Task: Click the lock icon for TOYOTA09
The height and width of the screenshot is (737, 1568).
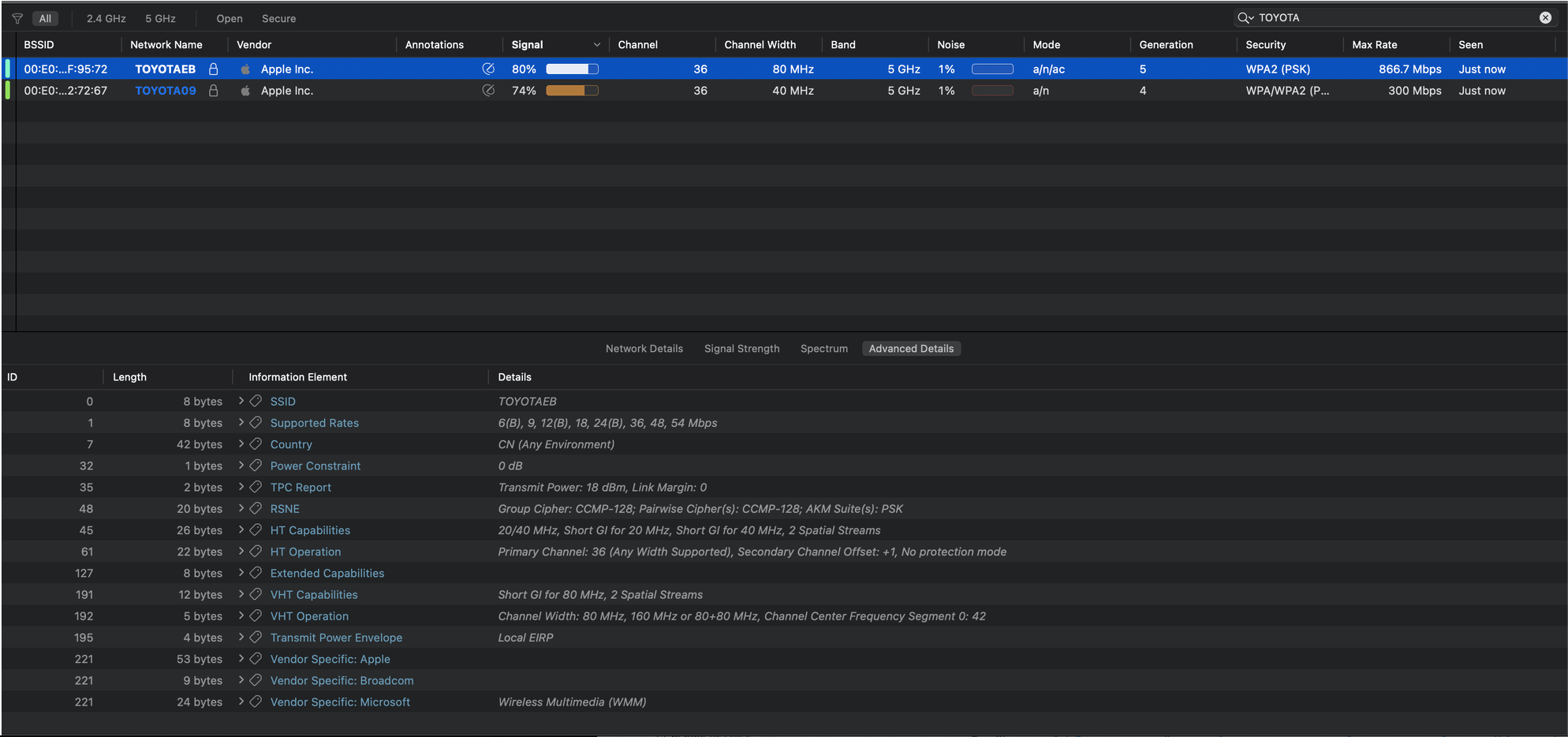Action: point(213,90)
